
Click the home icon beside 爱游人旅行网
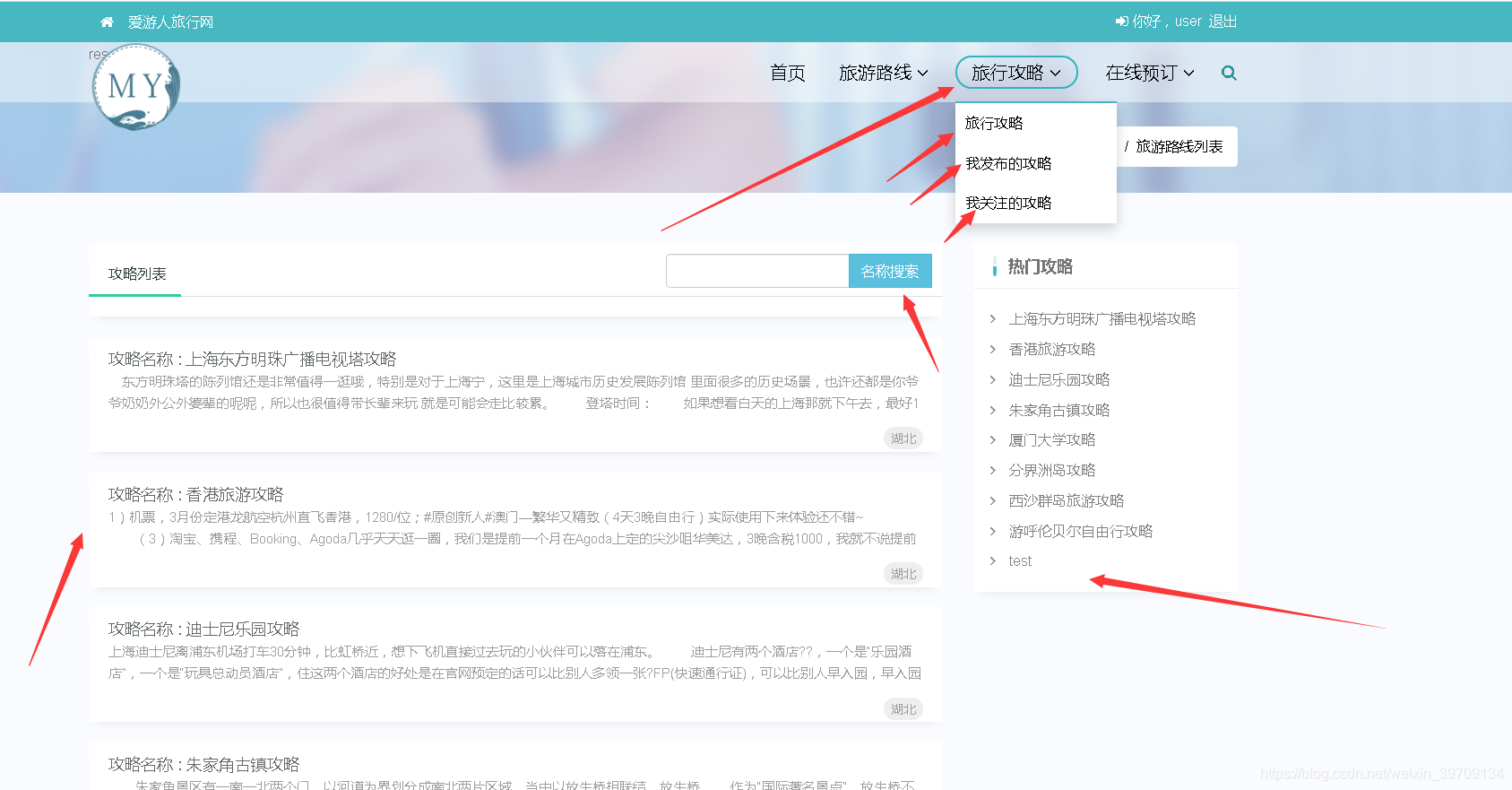pos(108,22)
